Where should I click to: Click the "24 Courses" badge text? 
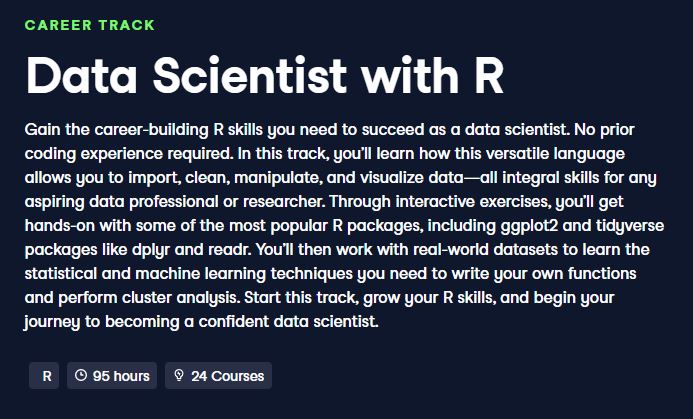point(227,376)
